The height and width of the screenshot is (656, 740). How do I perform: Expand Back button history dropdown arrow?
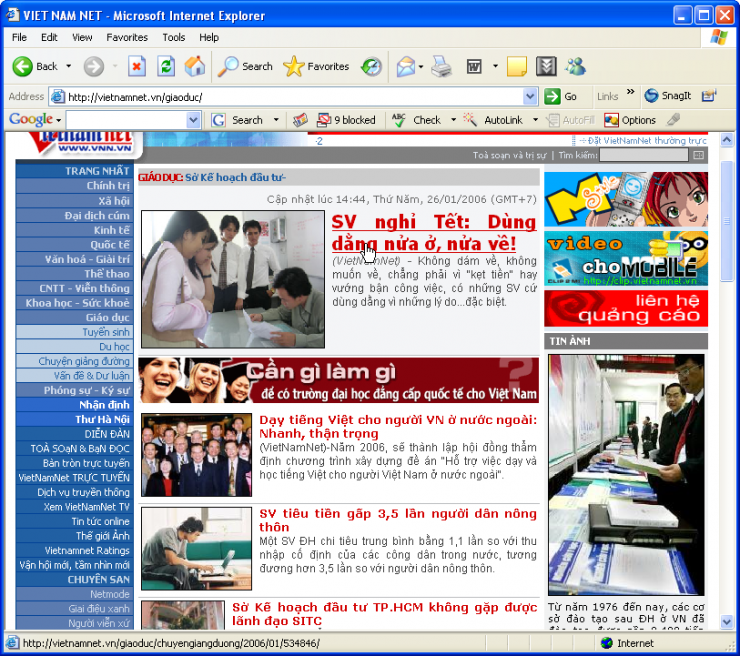coord(68,66)
